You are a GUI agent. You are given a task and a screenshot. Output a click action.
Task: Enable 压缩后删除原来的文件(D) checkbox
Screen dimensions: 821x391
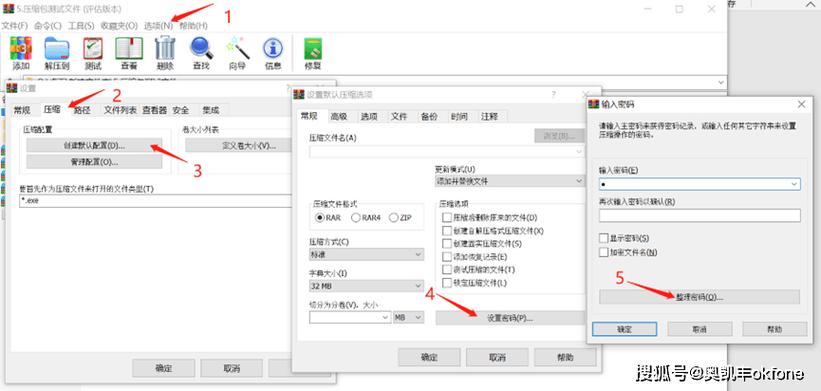447,217
